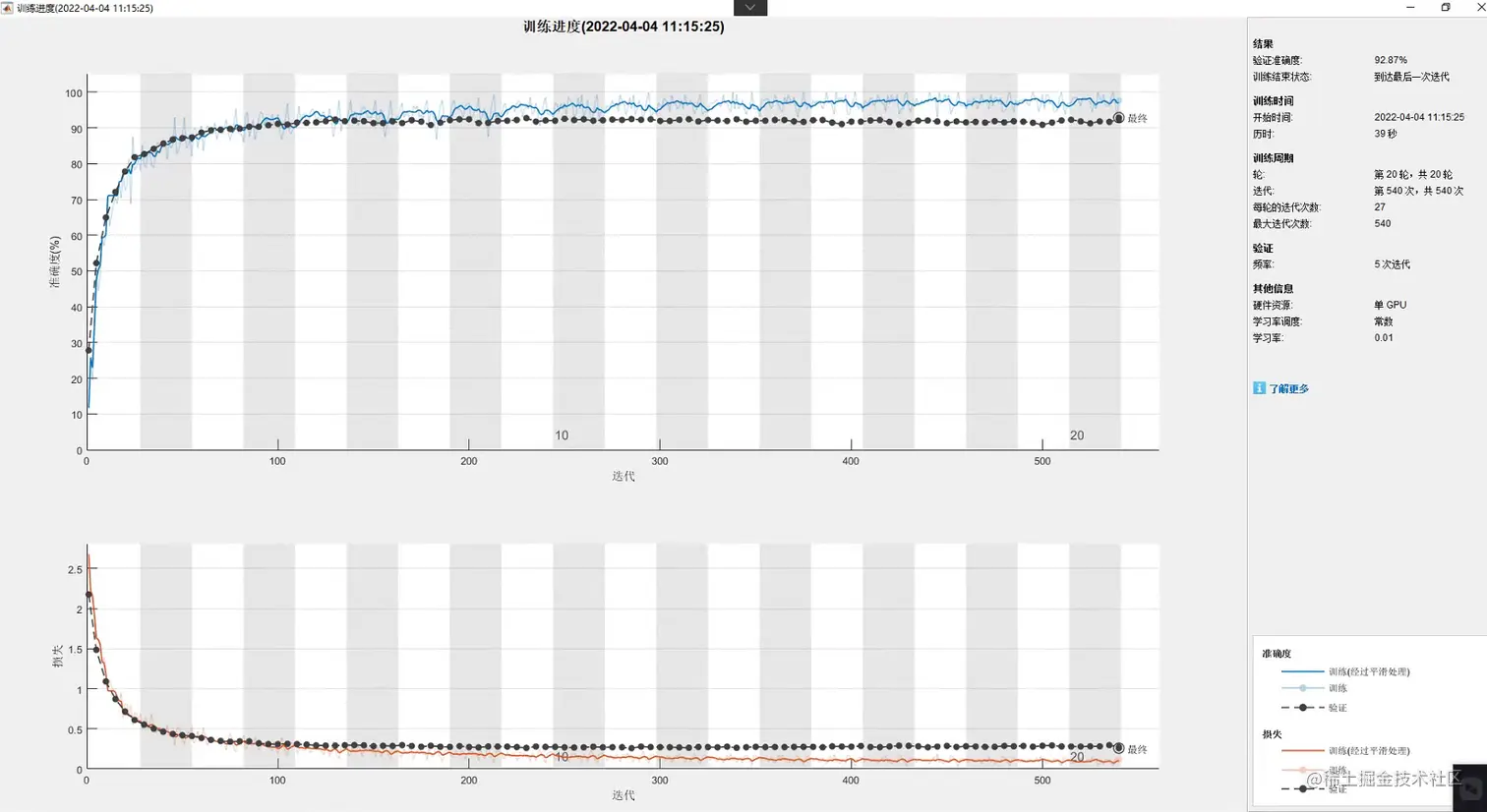The width and height of the screenshot is (1487, 812).
Task: Select legend text 训练(经过平滑处理) under 损失
Action: tap(1369, 751)
